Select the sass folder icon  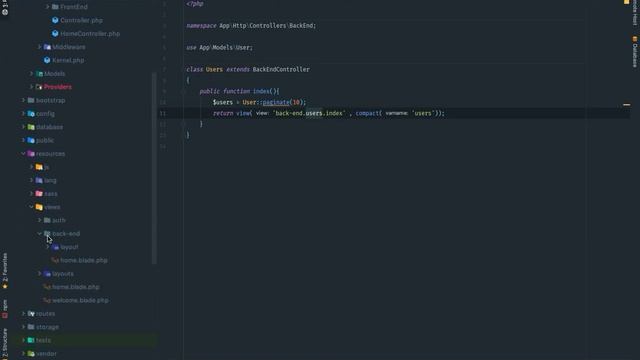[x=39, y=193]
